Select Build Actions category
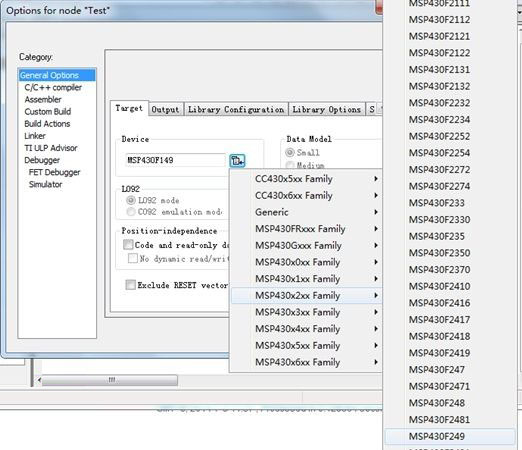The height and width of the screenshot is (450, 522). point(47,124)
